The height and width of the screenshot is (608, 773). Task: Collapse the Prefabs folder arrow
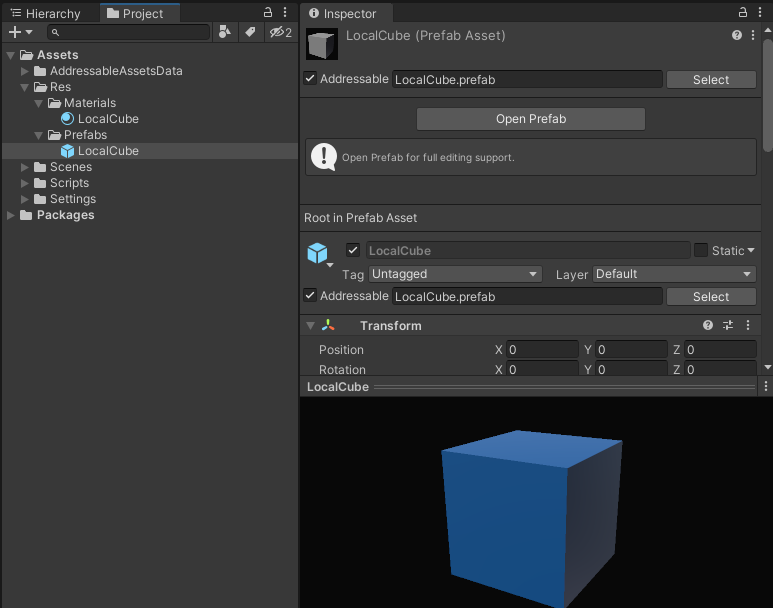pos(38,136)
